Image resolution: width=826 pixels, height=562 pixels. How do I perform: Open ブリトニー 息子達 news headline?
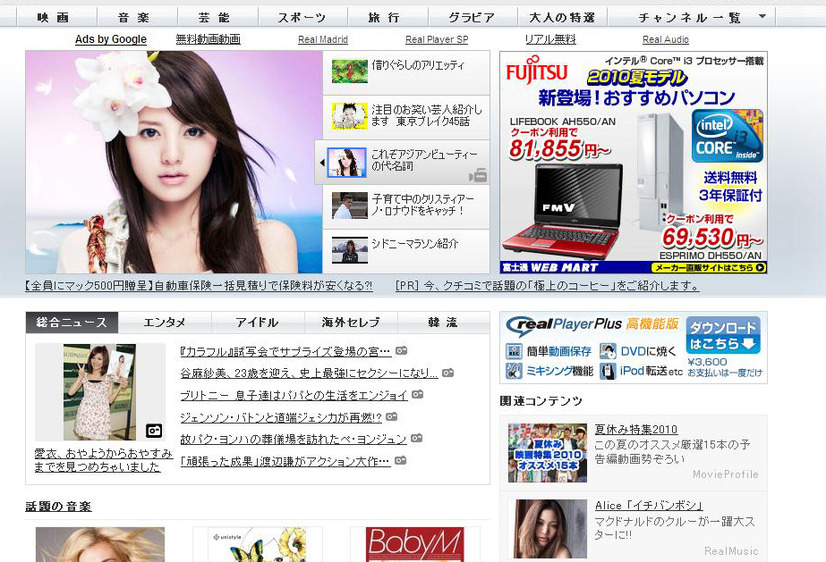tap(293, 395)
